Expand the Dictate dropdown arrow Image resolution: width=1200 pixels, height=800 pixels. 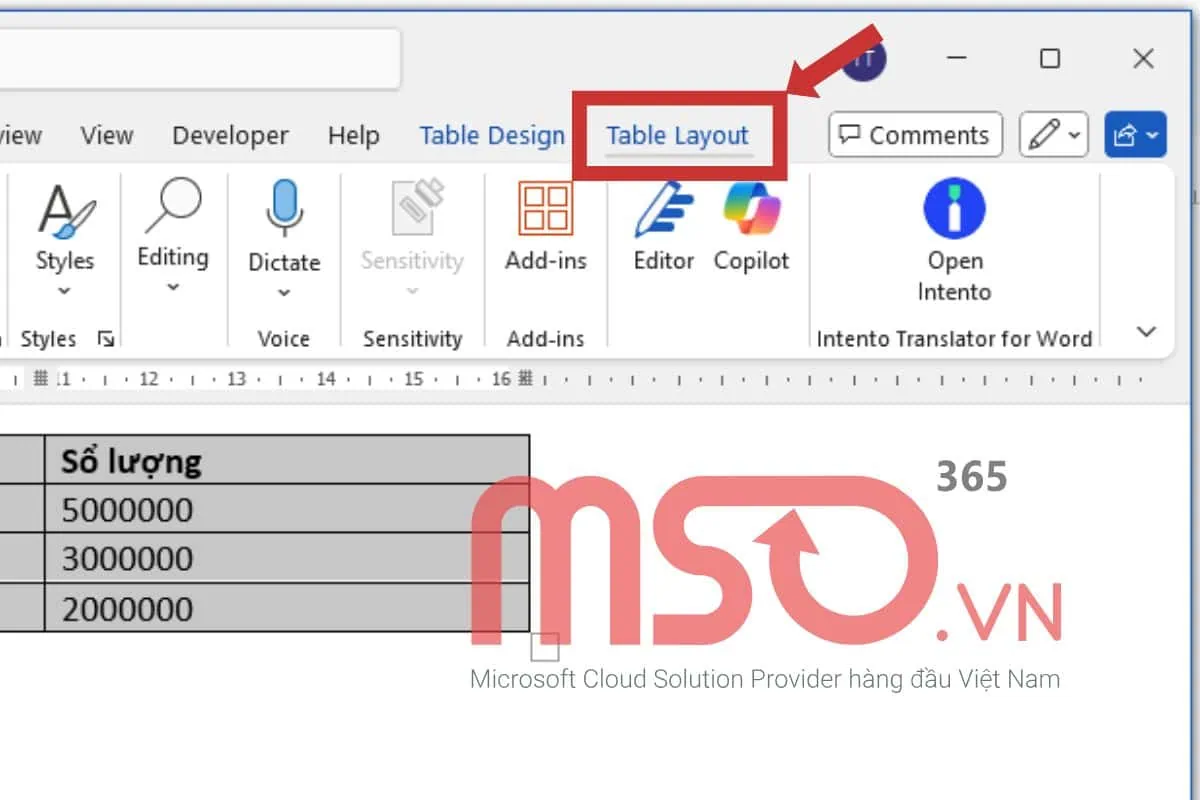point(284,293)
